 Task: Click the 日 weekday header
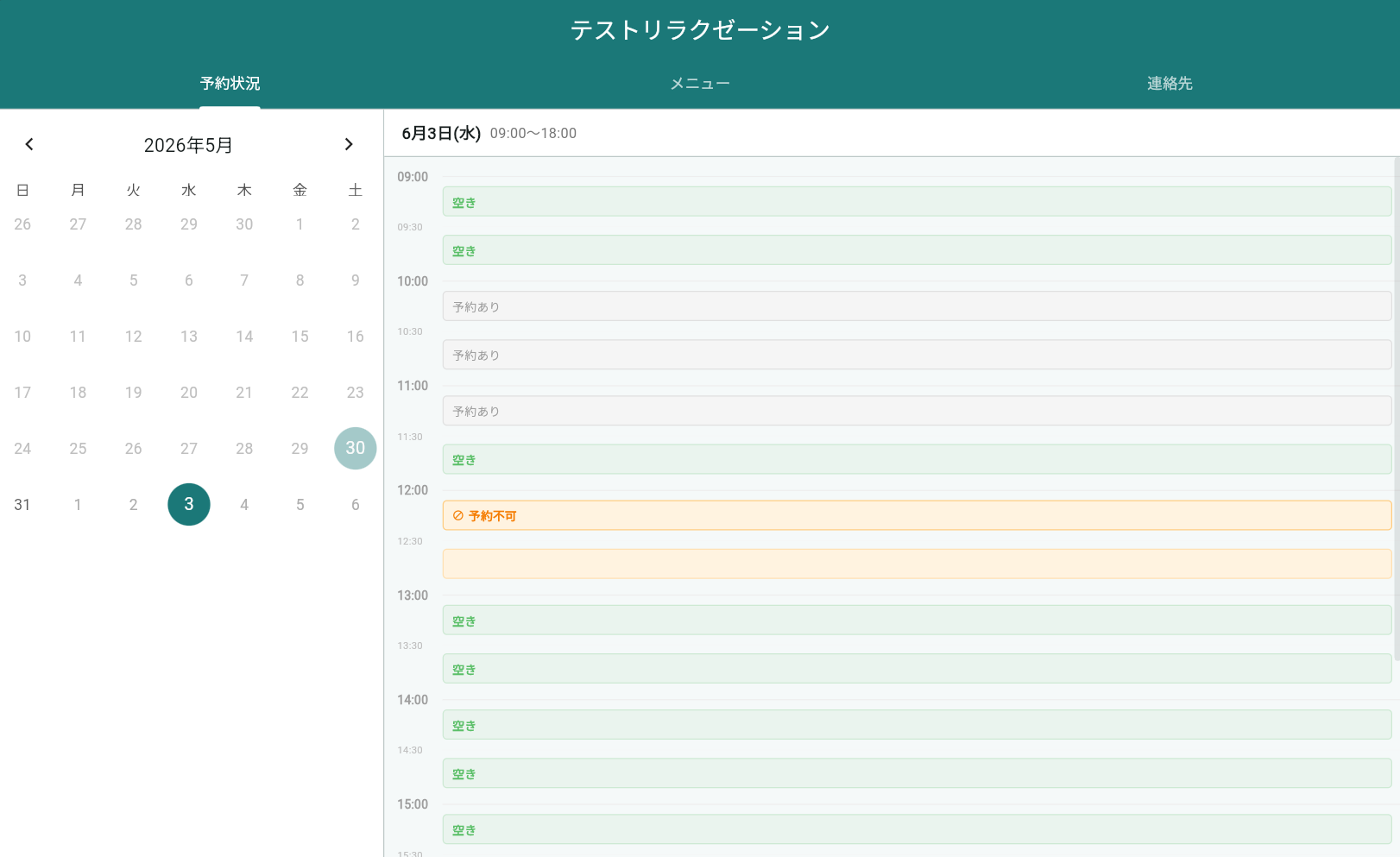pyautogui.click(x=22, y=190)
